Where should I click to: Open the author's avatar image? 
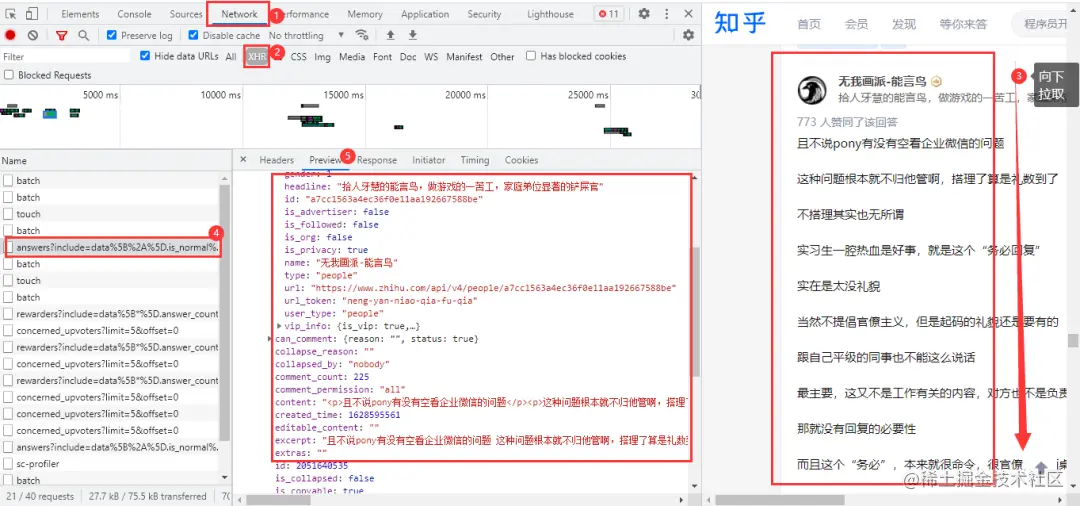pos(812,89)
